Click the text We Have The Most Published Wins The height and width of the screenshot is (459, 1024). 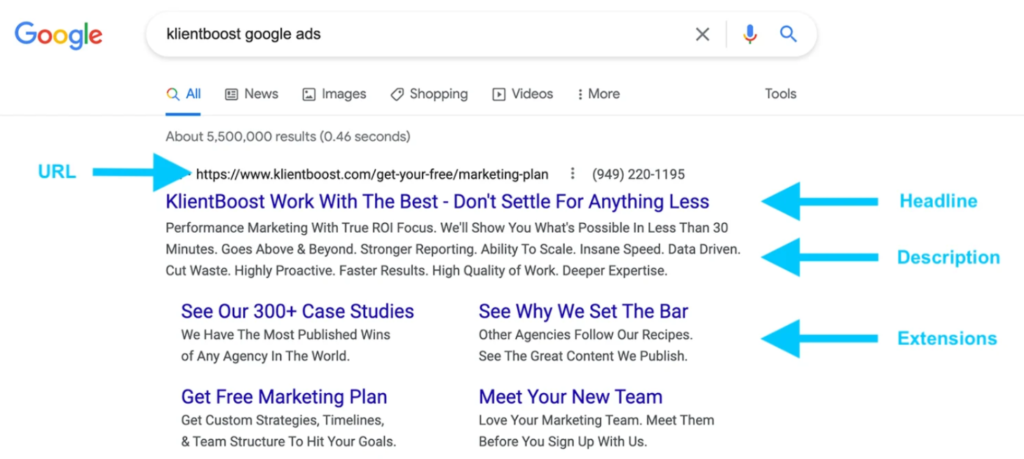285,335
